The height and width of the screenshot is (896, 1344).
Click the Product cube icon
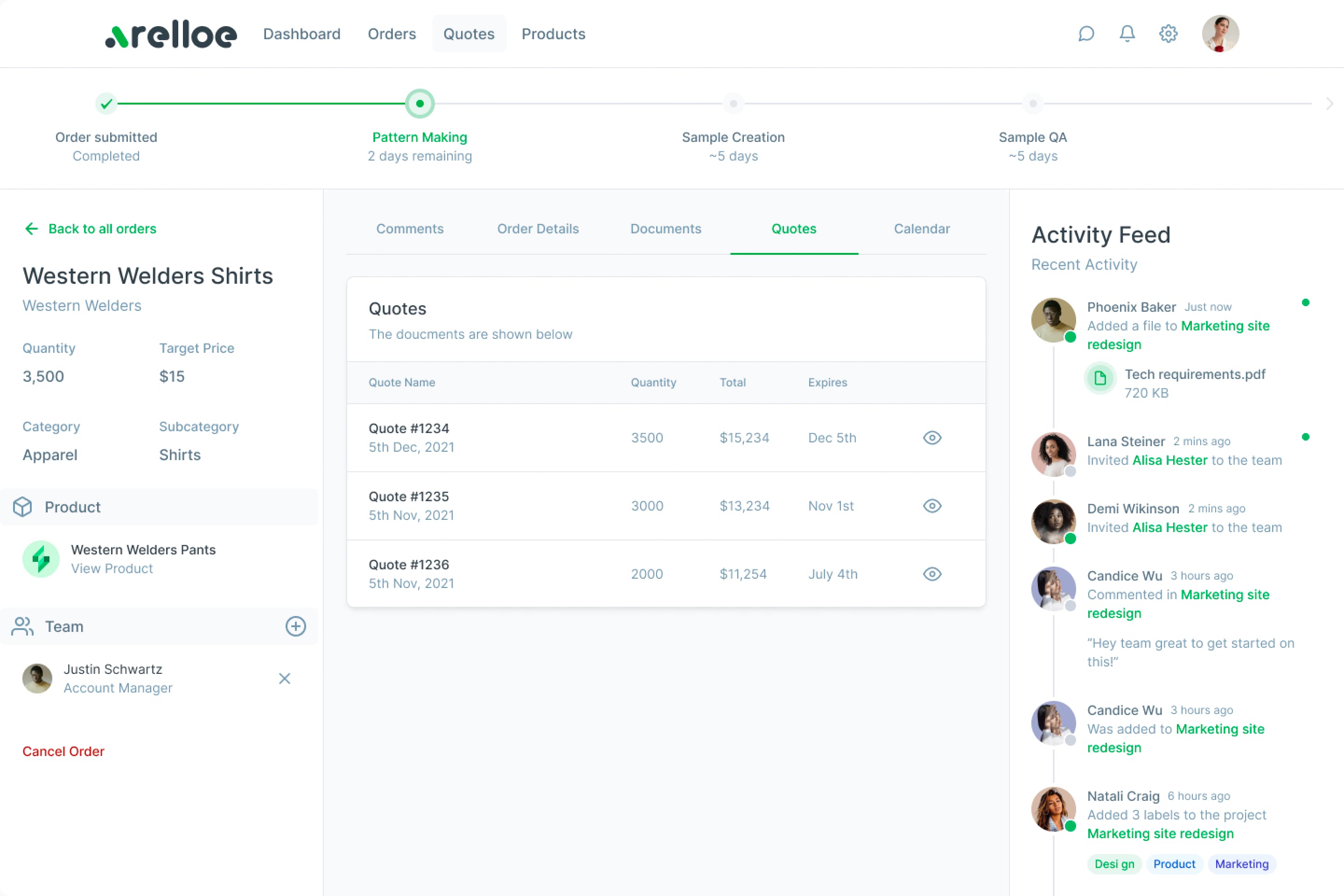[23, 507]
